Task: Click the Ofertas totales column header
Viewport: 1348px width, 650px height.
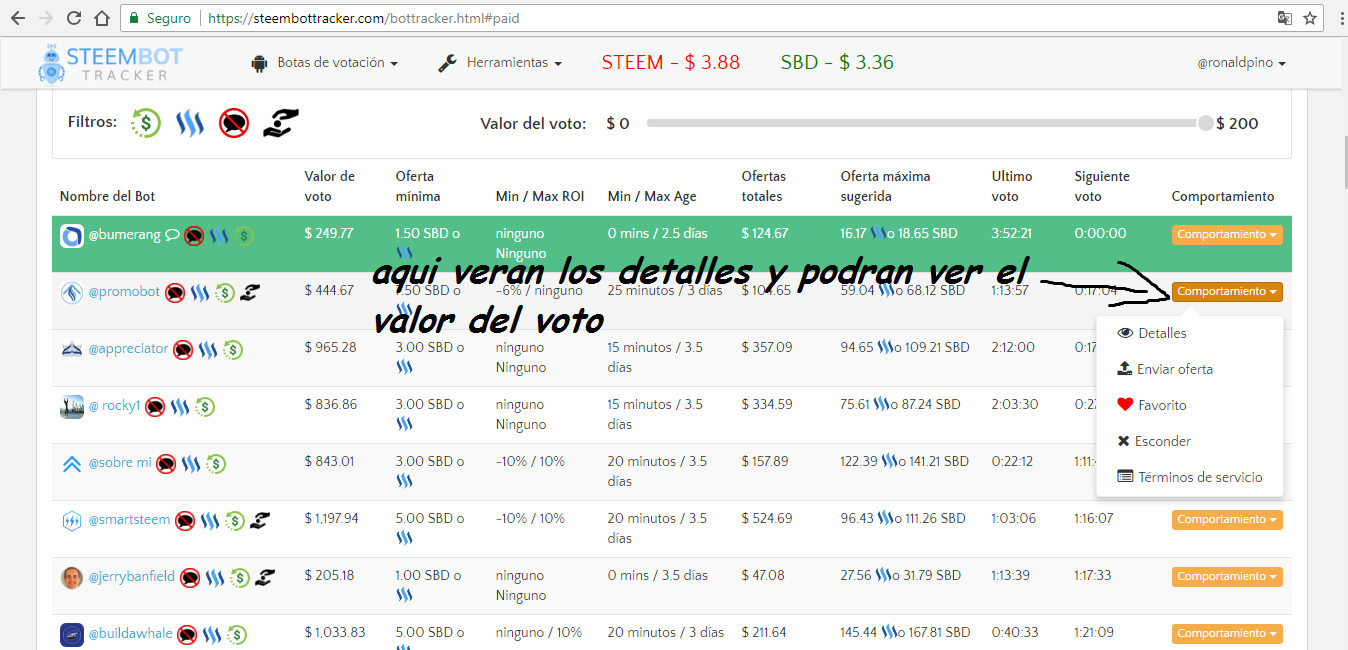Action: point(764,186)
